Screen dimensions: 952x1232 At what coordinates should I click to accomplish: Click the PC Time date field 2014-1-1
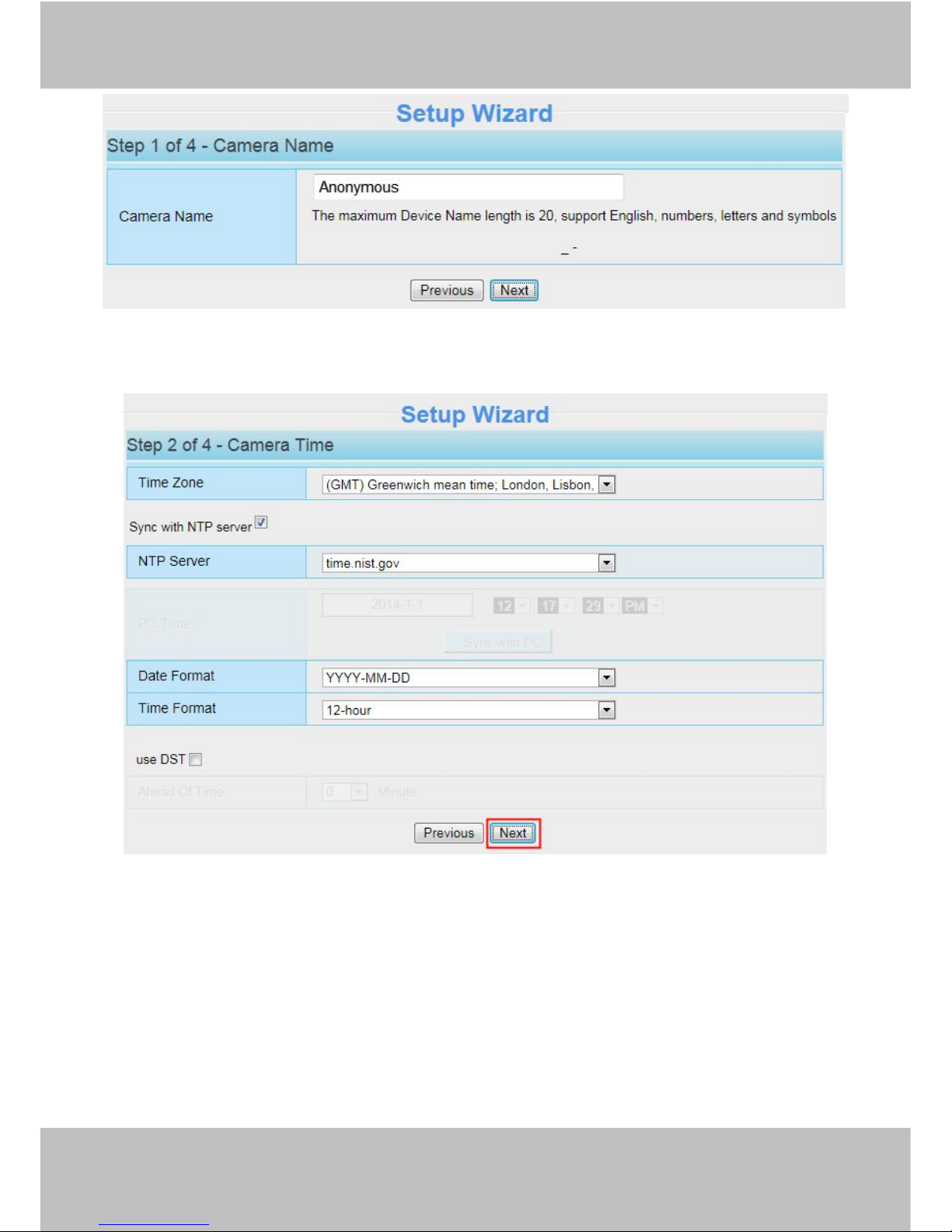click(397, 605)
